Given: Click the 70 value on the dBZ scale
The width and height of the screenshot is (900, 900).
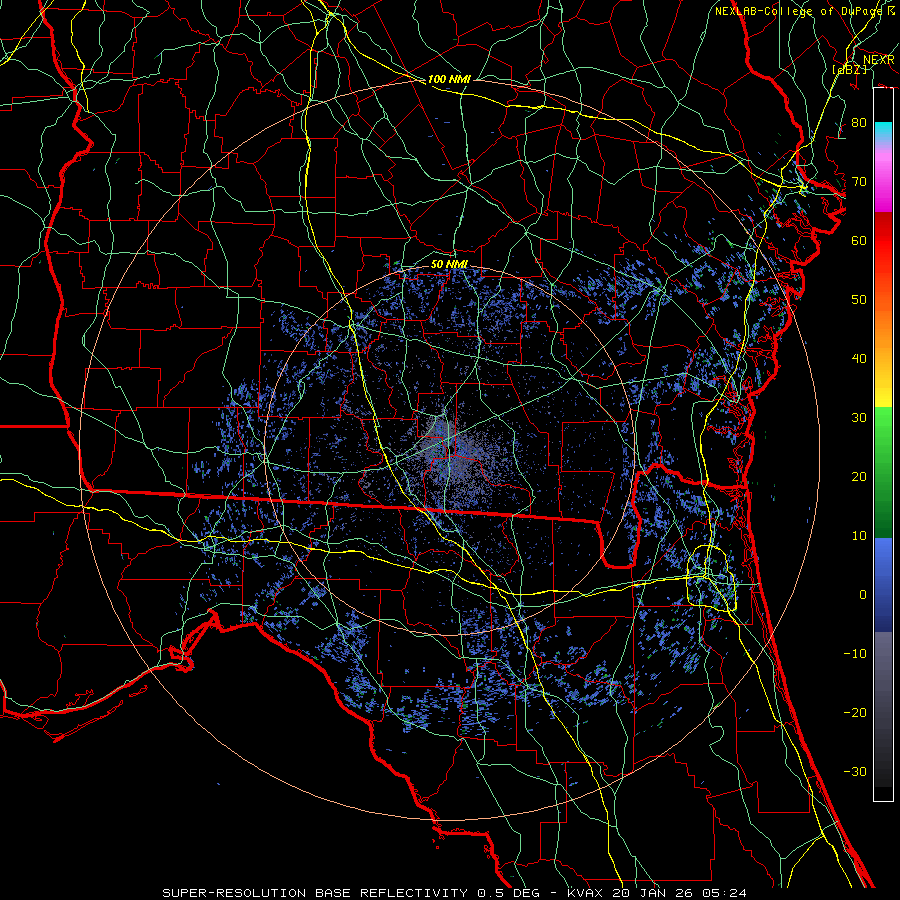Looking at the screenshot, I should pos(859,181).
